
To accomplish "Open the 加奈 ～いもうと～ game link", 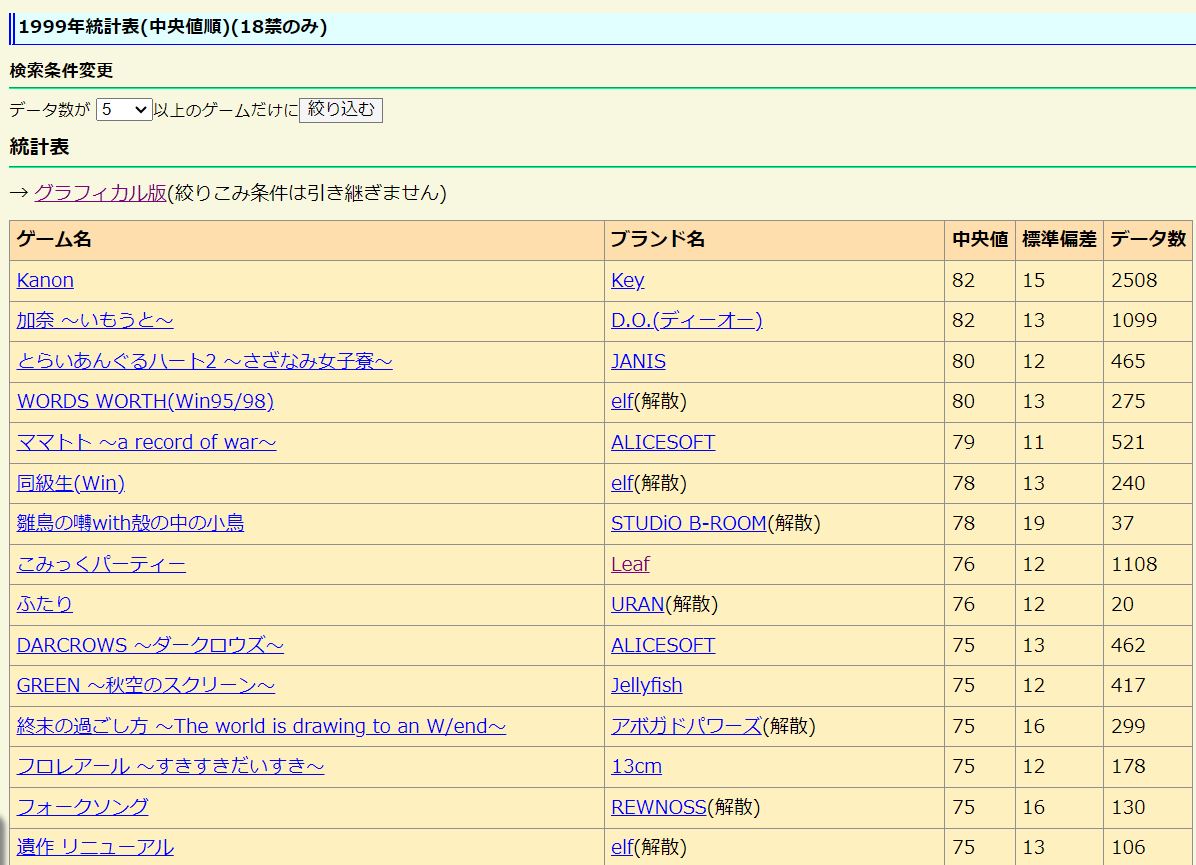I will pos(95,320).
